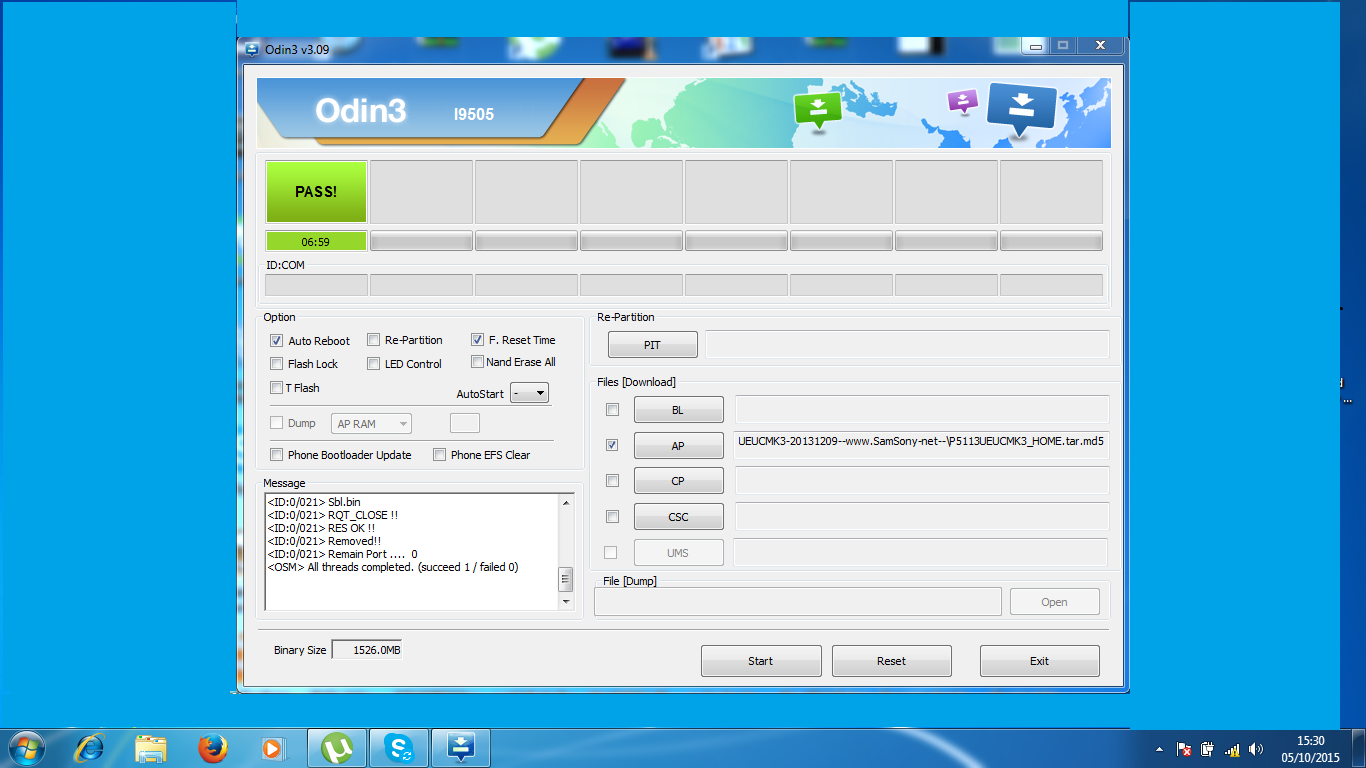Click the Message log scroll-up arrow
1366x768 pixels.
pyautogui.click(x=566, y=501)
